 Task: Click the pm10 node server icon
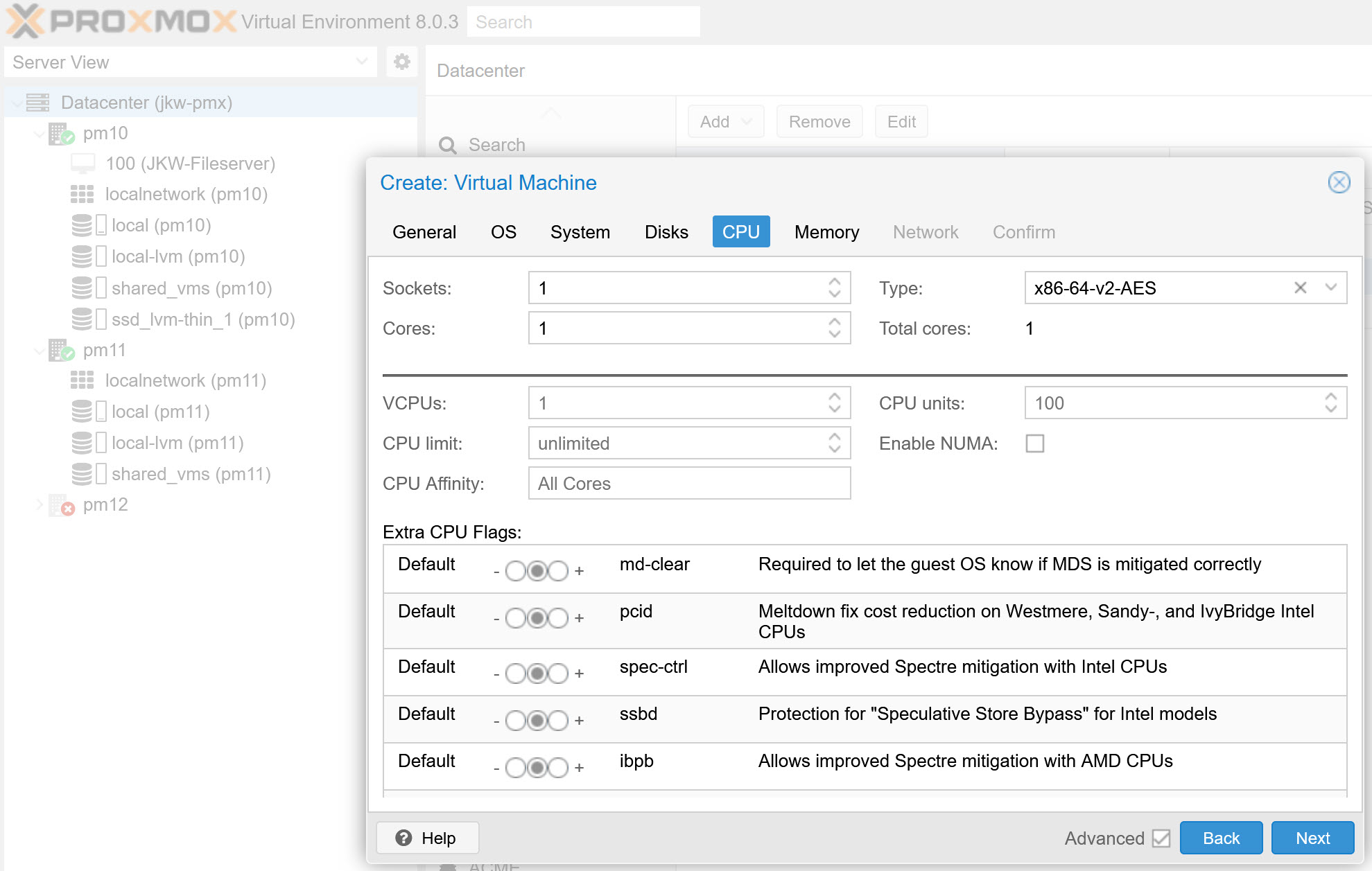pyautogui.click(x=61, y=134)
